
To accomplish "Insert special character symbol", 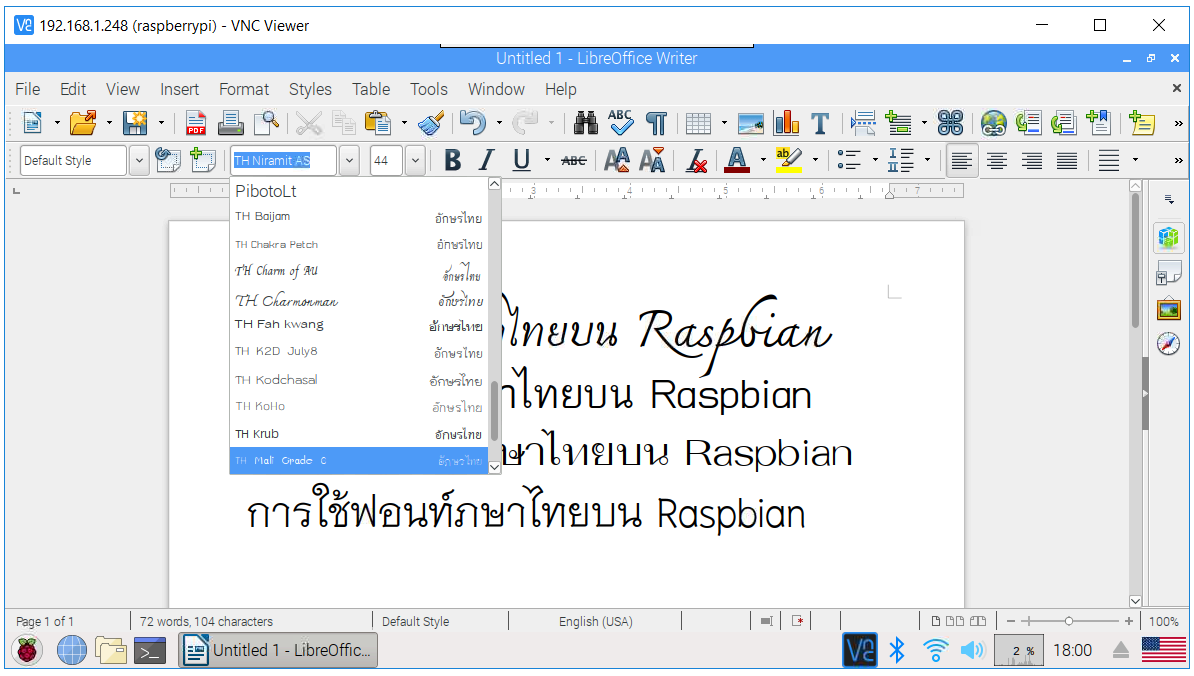I will [x=950, y=123].
